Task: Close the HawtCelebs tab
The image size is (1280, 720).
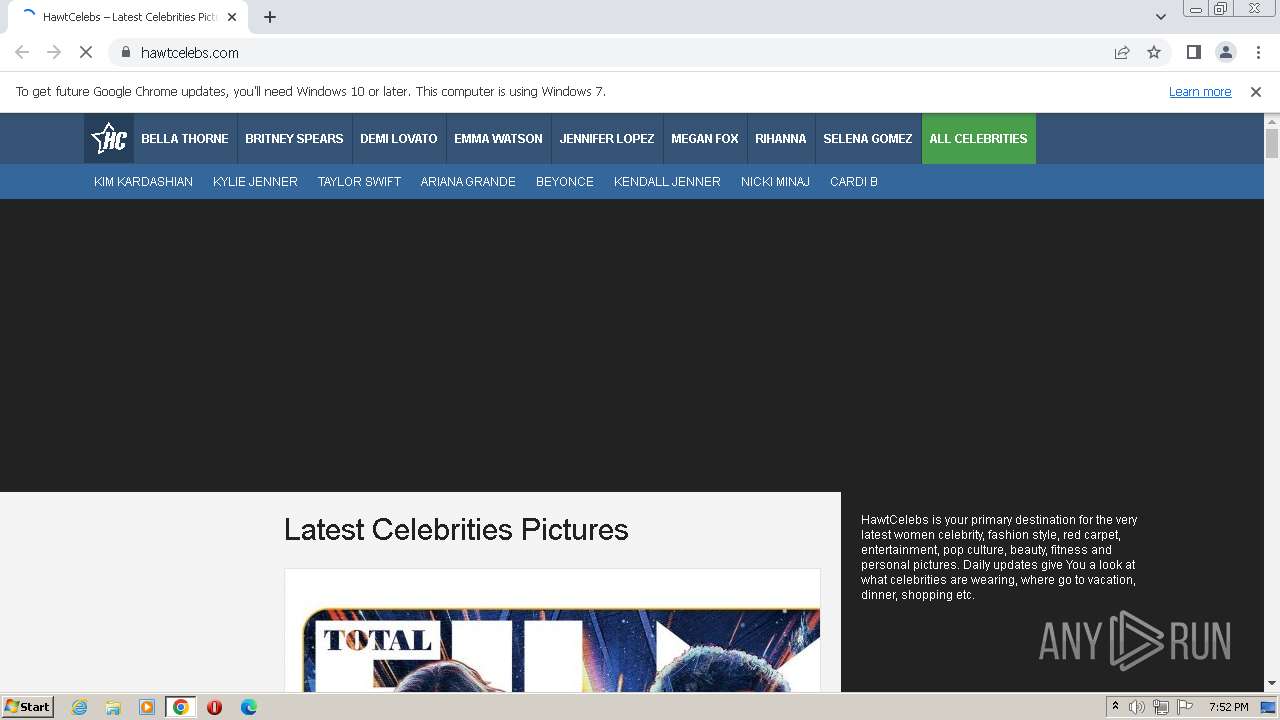Action: click(232, 17)
